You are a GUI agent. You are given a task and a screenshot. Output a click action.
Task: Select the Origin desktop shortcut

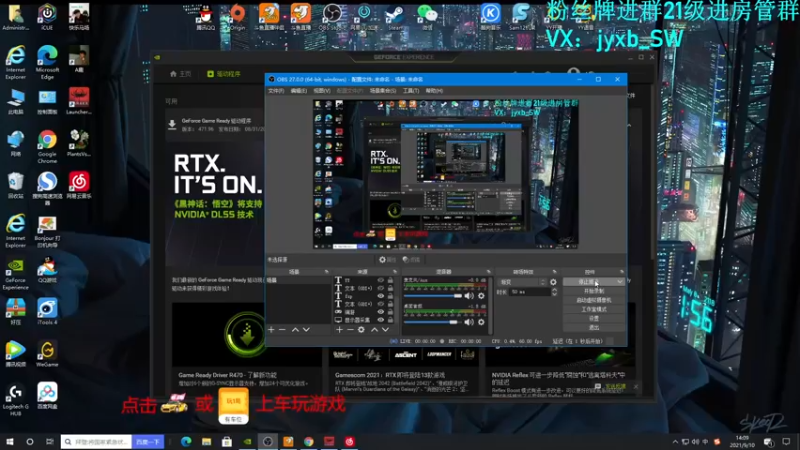tap(237, 16)
